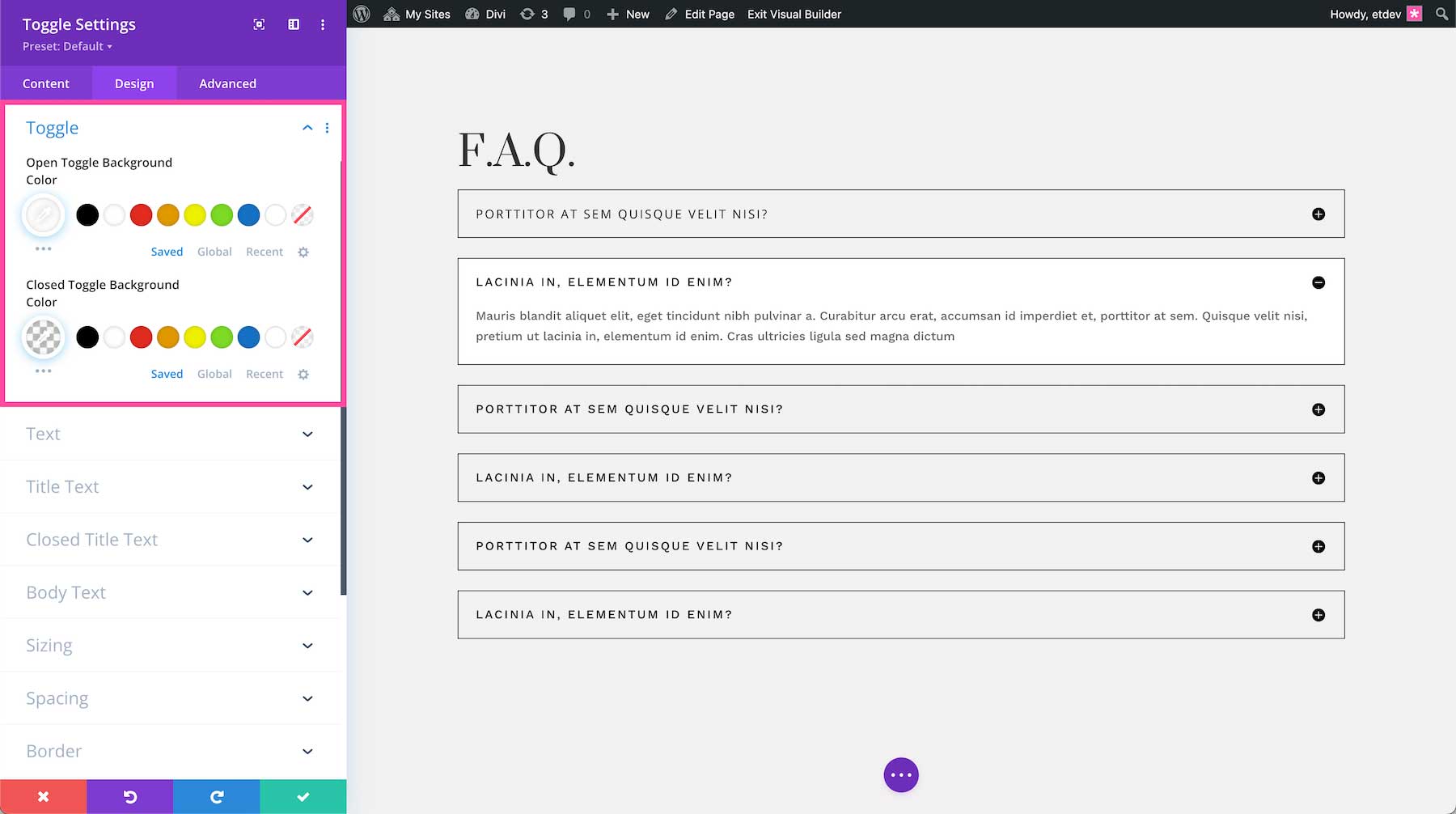The height and width of the screenshot is (814, 1456).
Task: Click the fullscreen expand icon in Toggle Settings header
Action: [x=258, y=24]
